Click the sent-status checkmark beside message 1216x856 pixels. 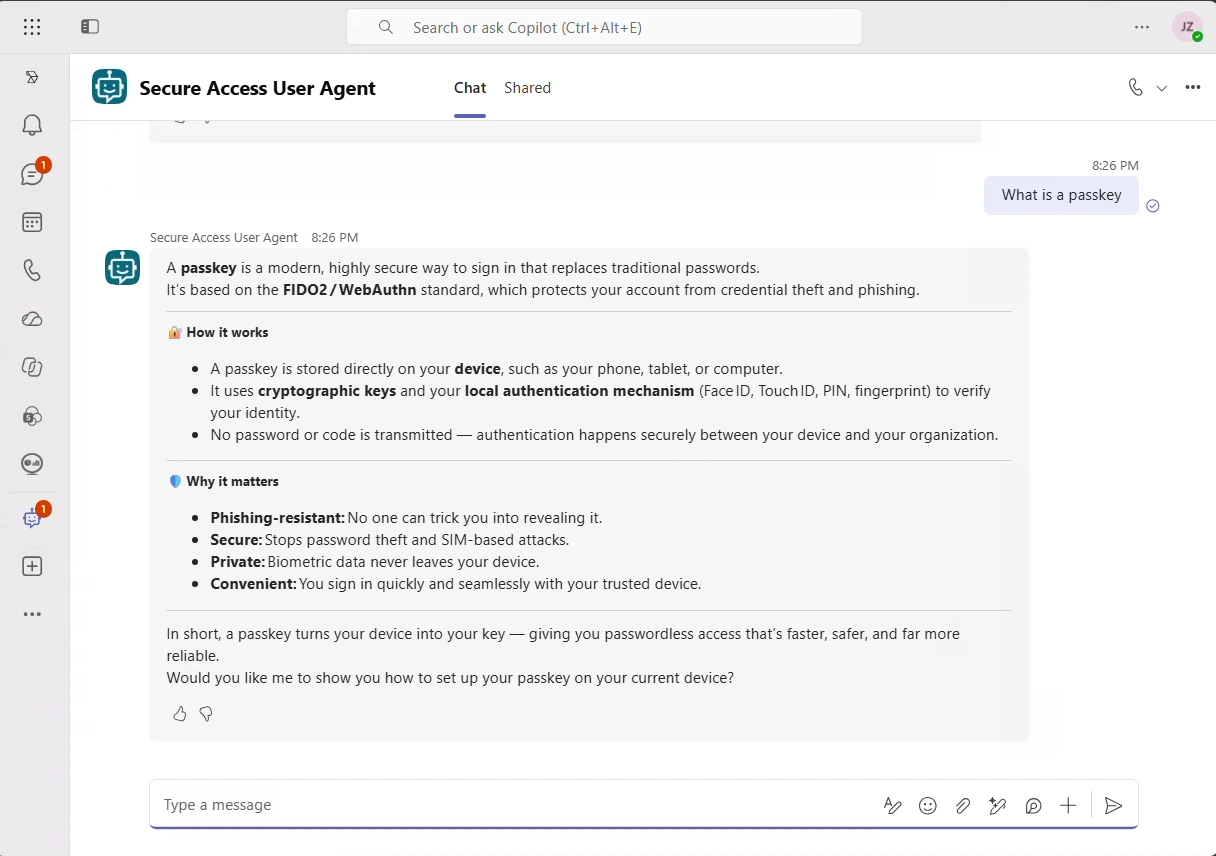(1152, 206)
